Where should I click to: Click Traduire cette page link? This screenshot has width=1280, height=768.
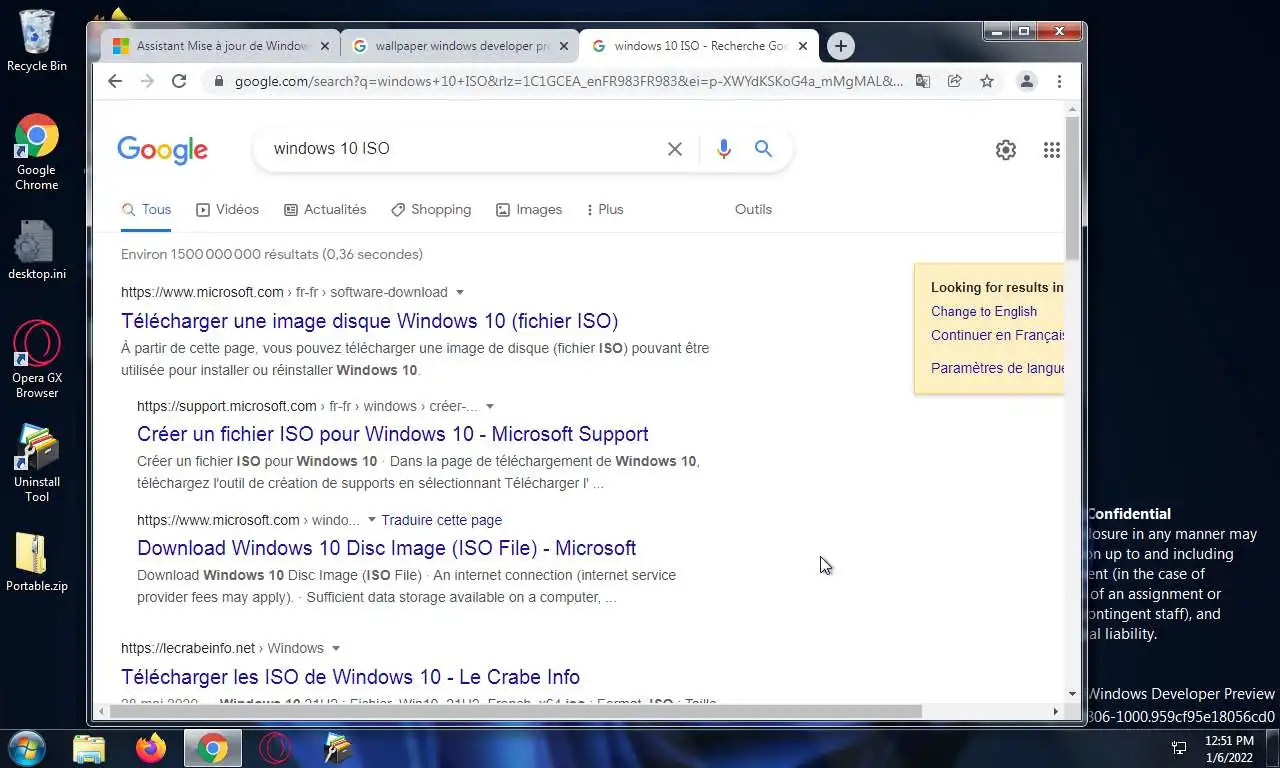click(441, 520)
